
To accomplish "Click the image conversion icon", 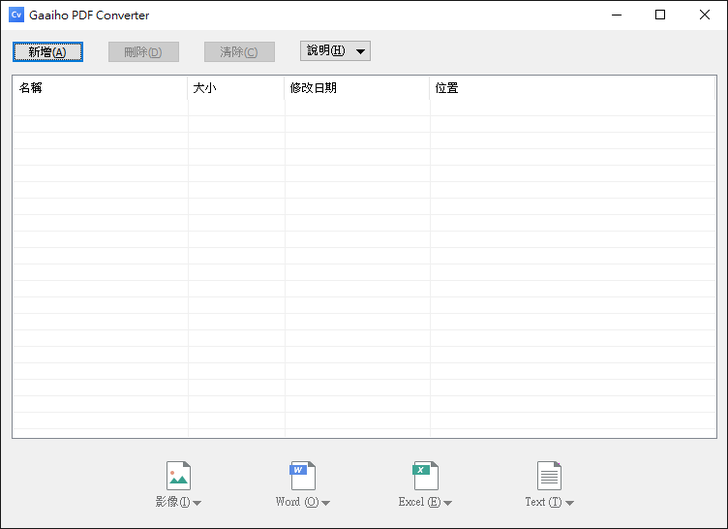I will pos(178,475).
